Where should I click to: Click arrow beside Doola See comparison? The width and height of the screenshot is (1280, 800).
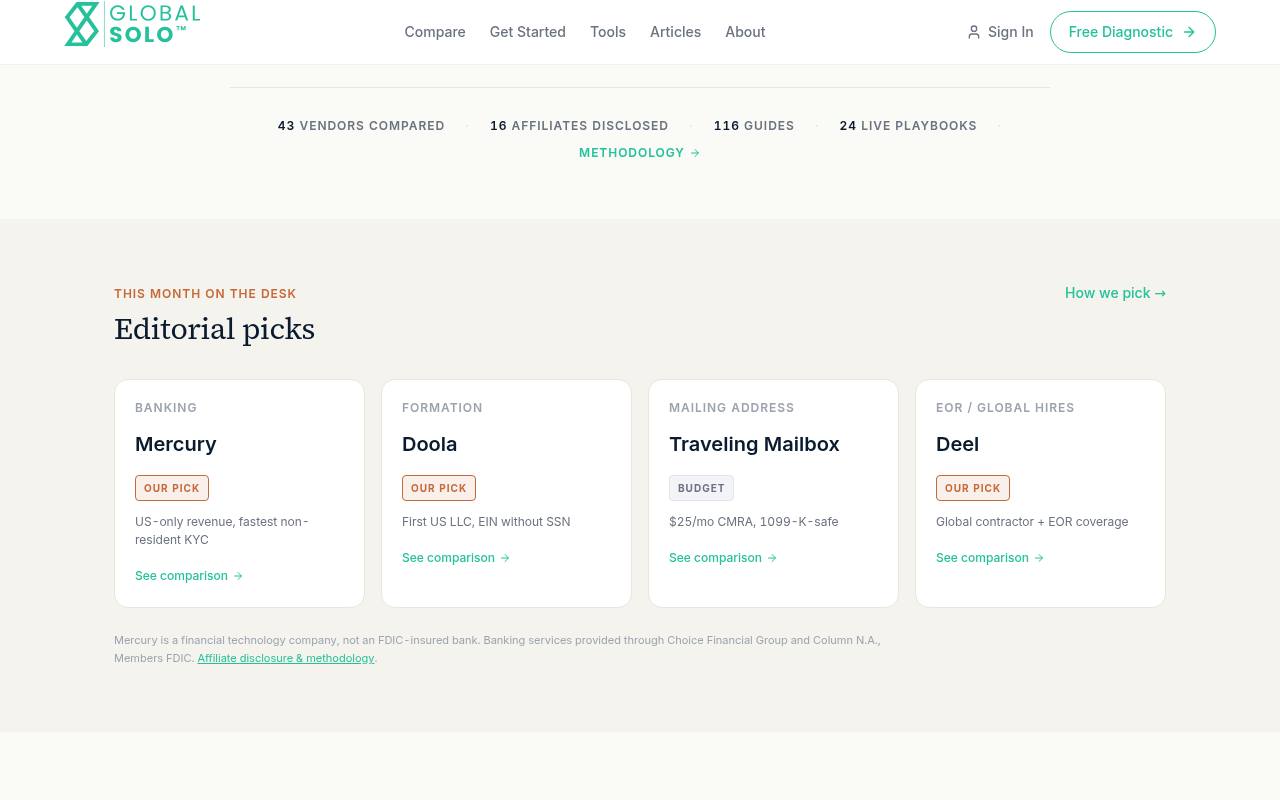coord(505,558)
